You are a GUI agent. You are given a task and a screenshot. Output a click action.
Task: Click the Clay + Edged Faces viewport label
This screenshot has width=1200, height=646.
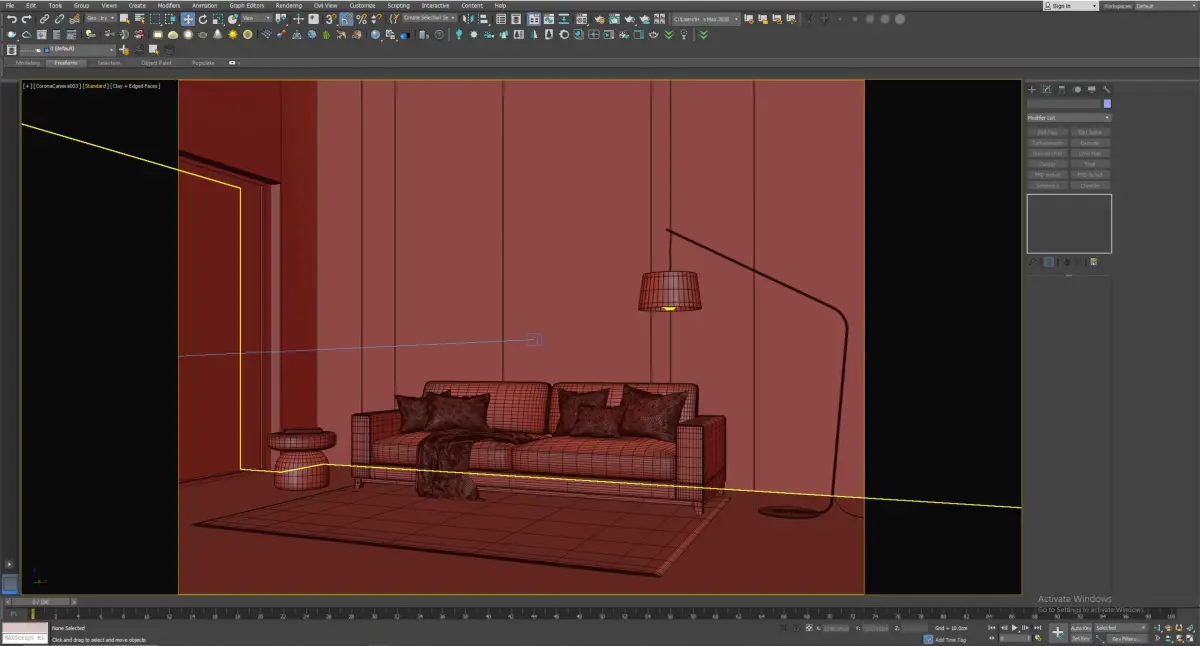[135, 86]
